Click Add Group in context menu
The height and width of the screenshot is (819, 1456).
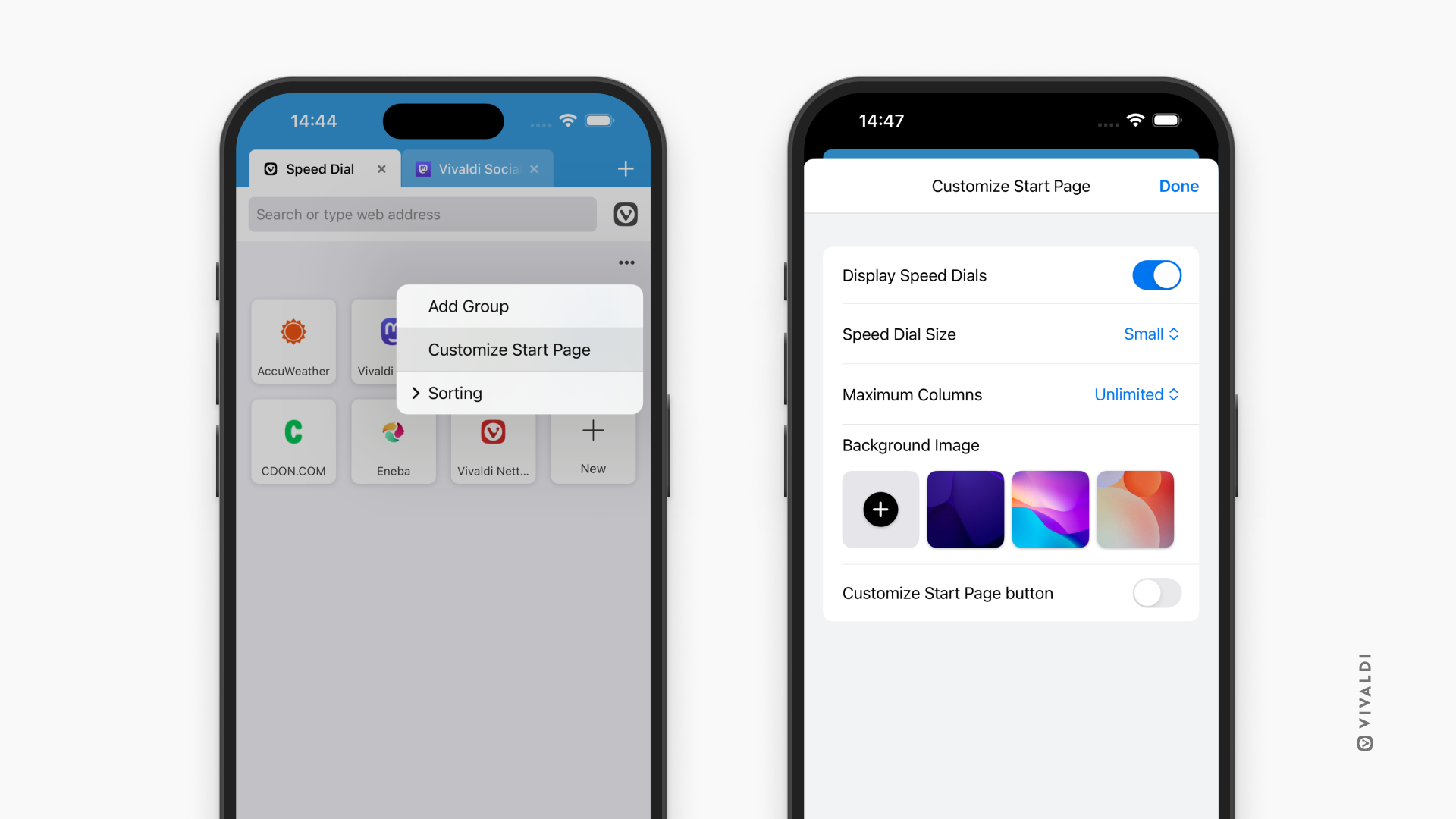coord(467,306)
